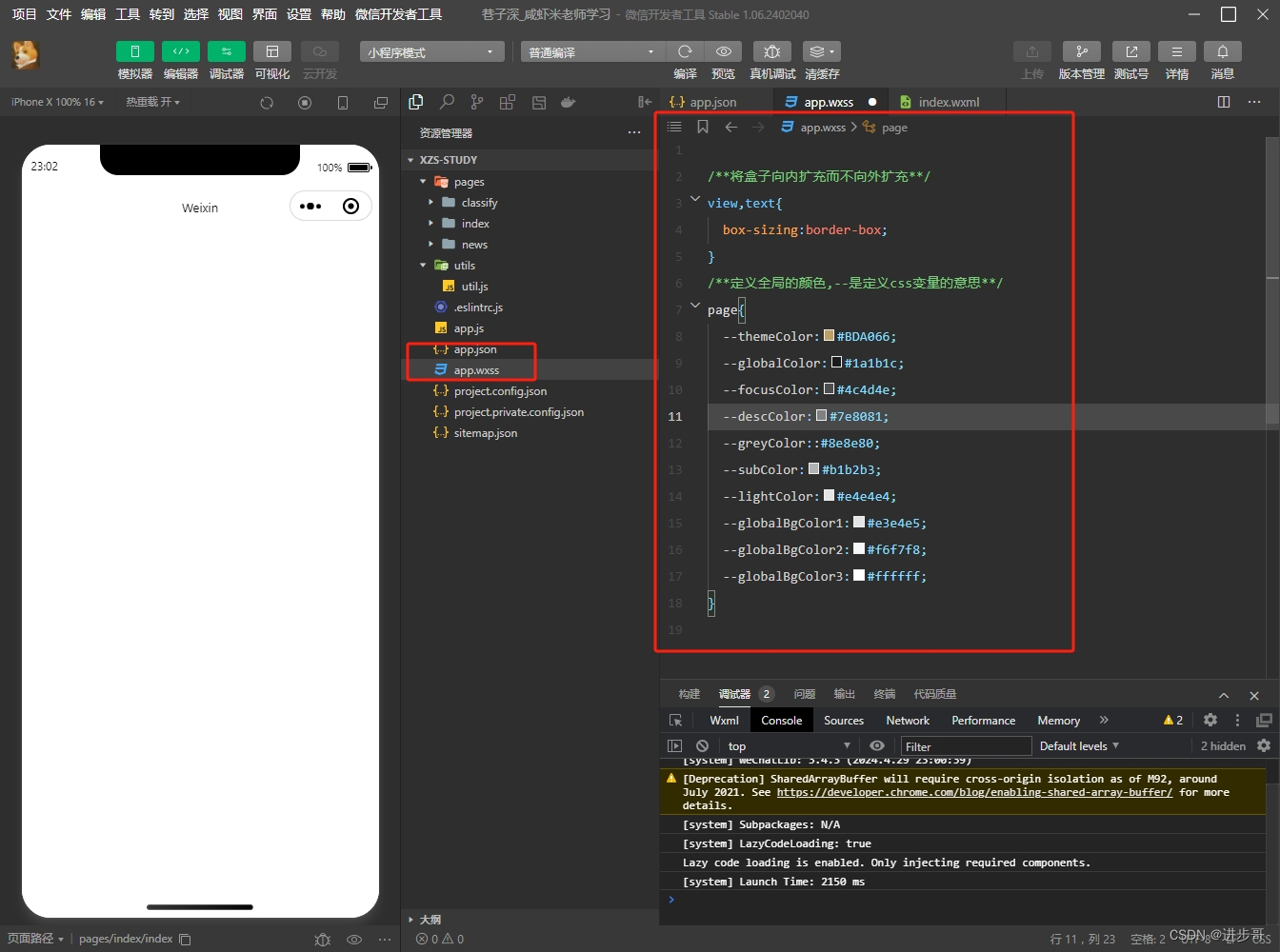Fold the page rule block chevron
The height and width of the screenshot is (952, 1280).
click(695, 306)
